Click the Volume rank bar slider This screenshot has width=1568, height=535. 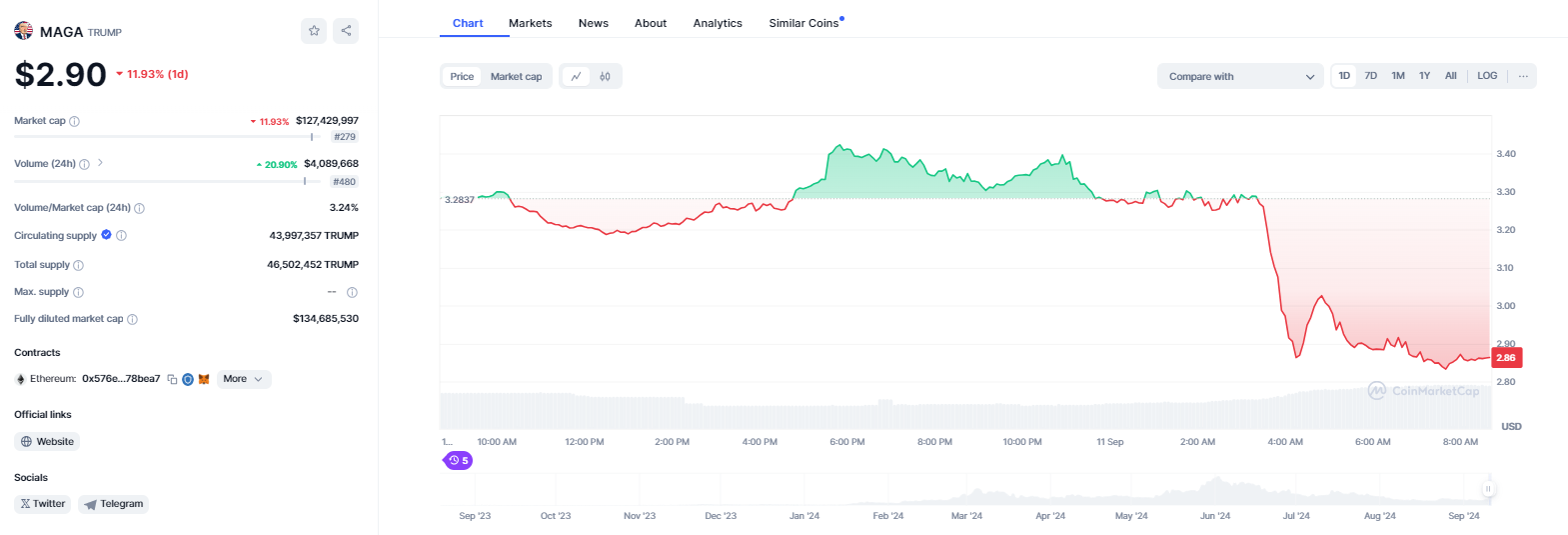tap(167, 182)
